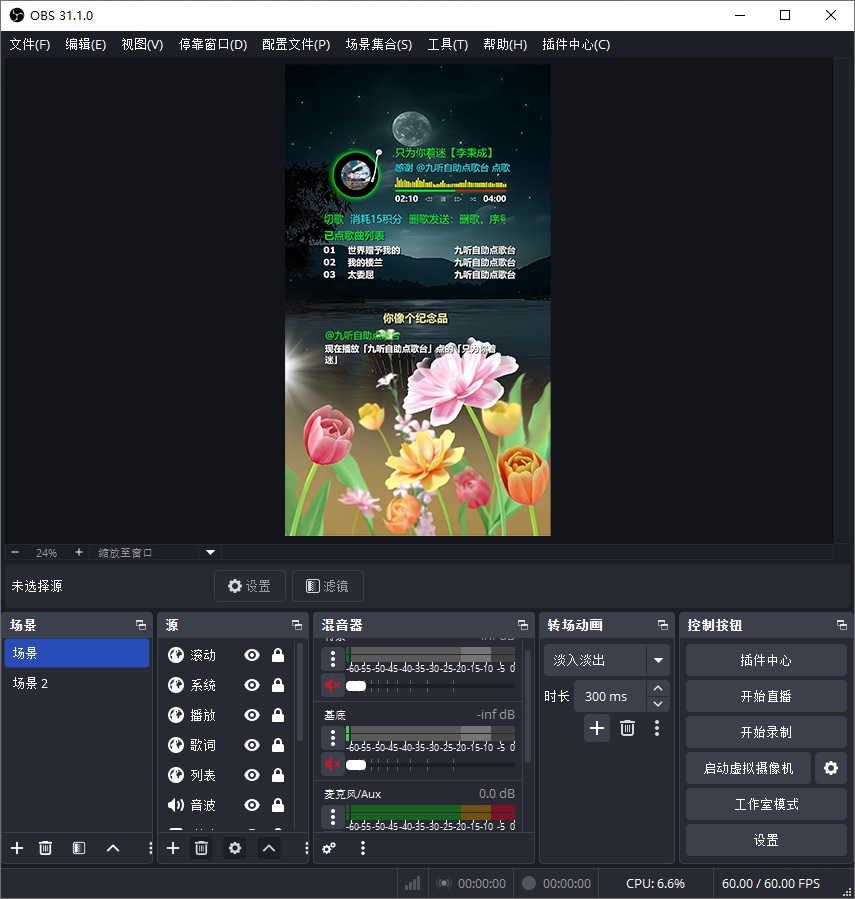Increase transition duration with up arrow
The height and width of the screenshot is (899, 855).
coord(657,689)
